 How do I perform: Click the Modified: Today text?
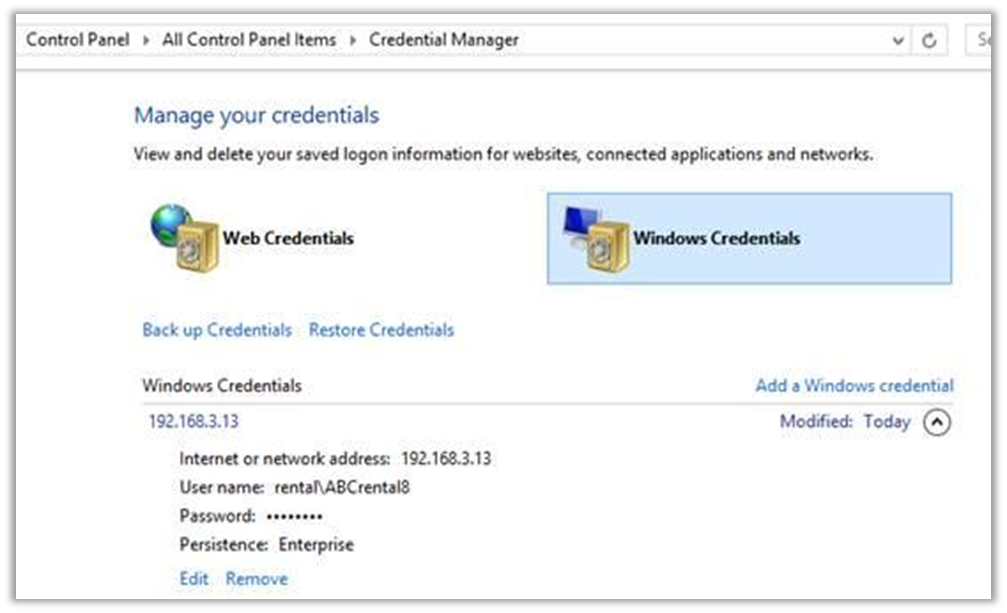point(844,422)
